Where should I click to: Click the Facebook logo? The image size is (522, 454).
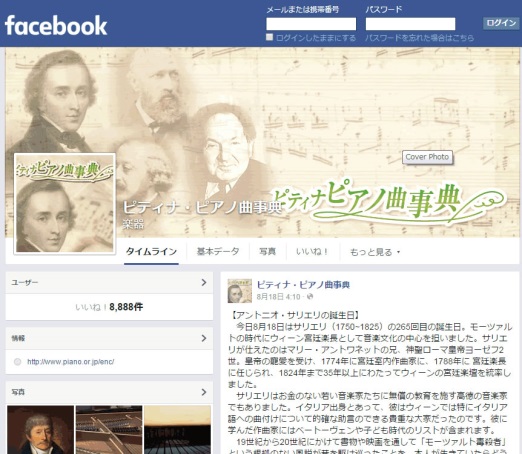56,25
